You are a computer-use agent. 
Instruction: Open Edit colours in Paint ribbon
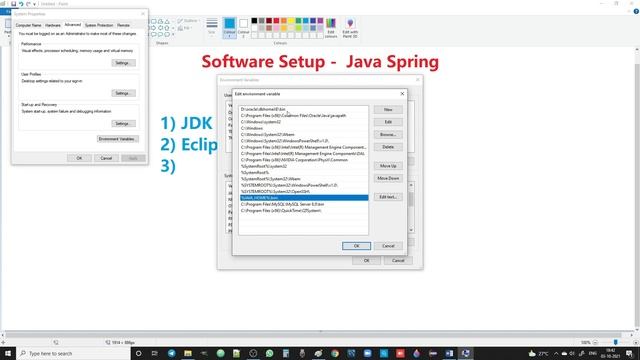[331, 28]
